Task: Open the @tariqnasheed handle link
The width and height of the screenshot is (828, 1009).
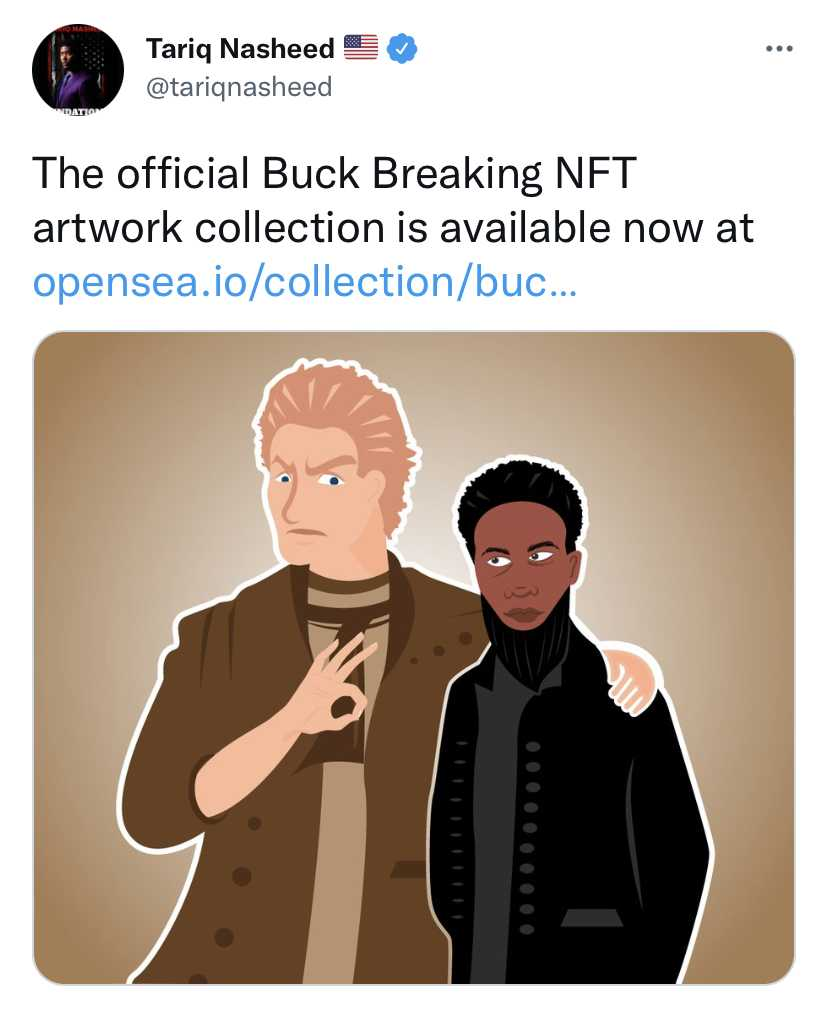Action: coord(238,87)
